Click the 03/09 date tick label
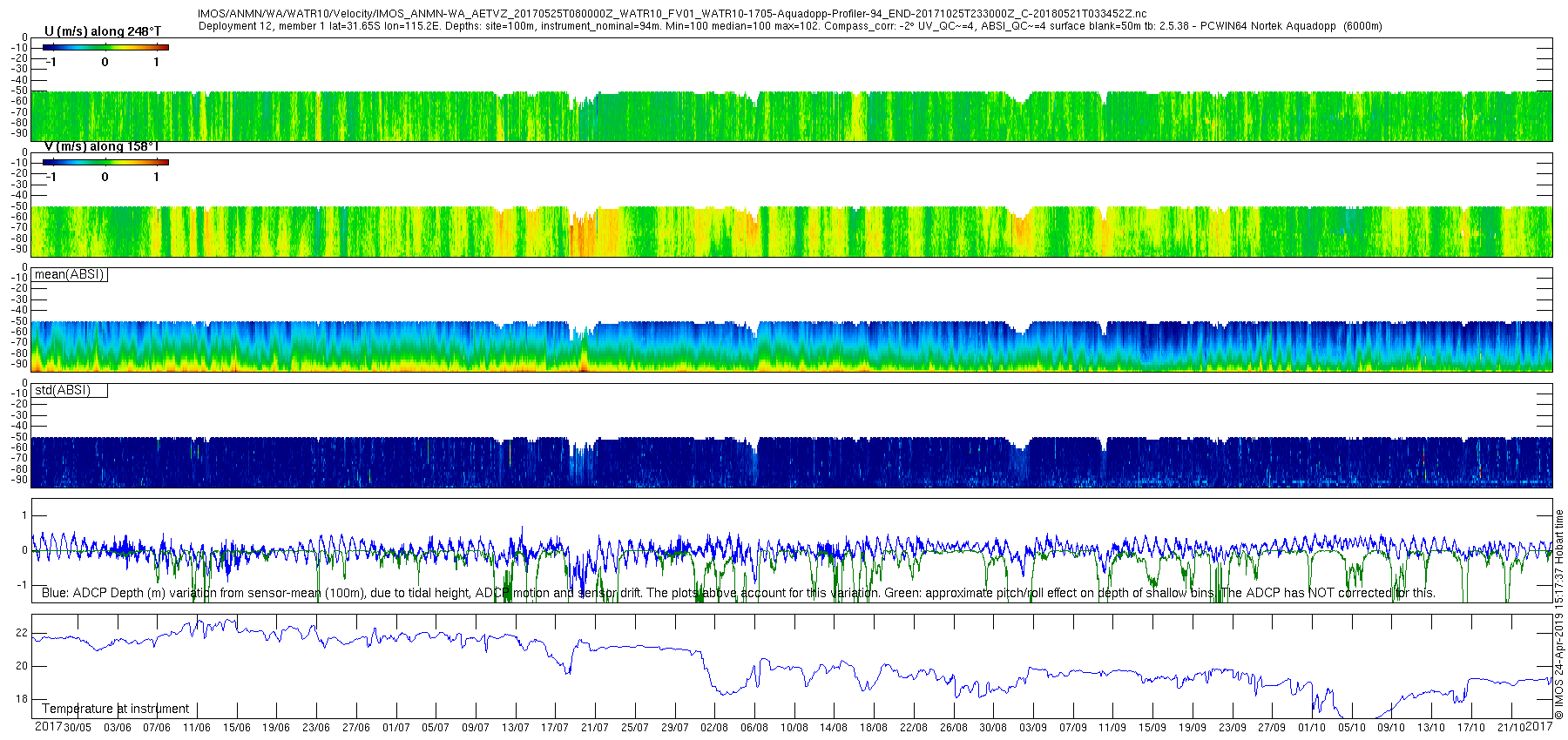The width and height of the screenshot is (1568, 740). click(1033, 728)
